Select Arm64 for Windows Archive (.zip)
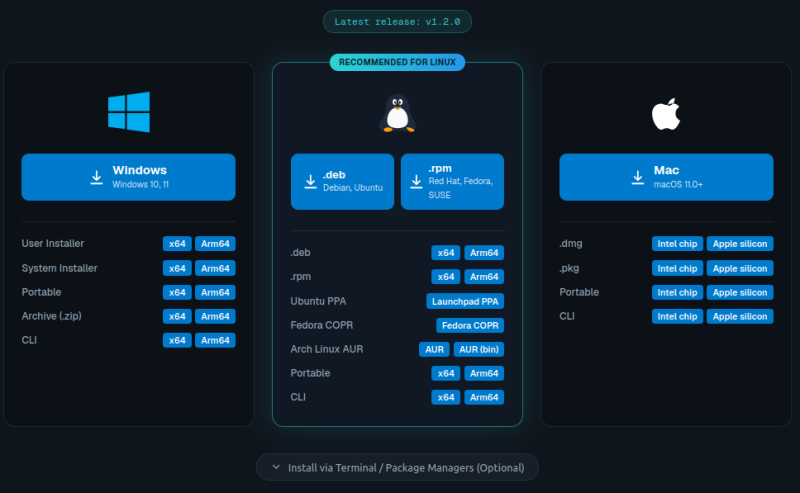The width and height of the screenshot is (800, 493). pyautogui.click(x=215, y=316)
